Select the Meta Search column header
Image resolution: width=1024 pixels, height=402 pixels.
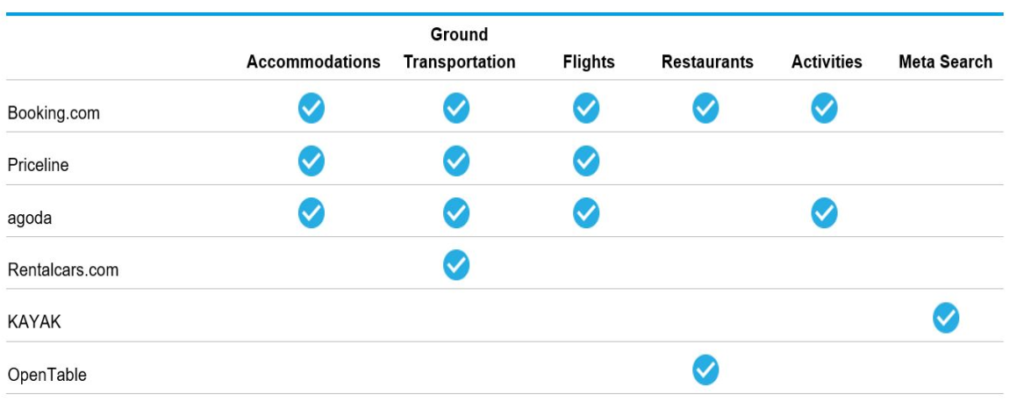(945, 62)
